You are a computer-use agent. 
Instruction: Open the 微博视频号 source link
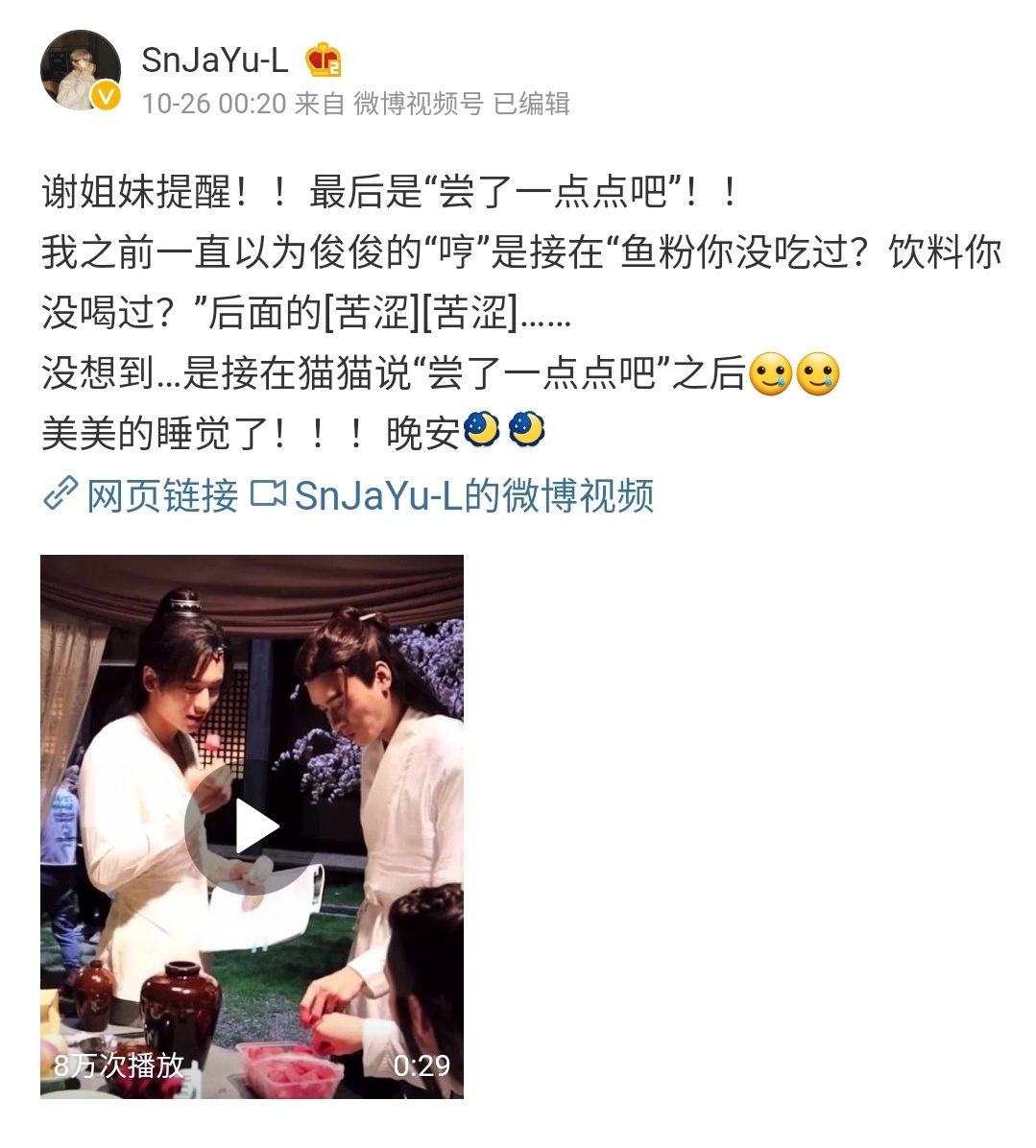point(418,104)
